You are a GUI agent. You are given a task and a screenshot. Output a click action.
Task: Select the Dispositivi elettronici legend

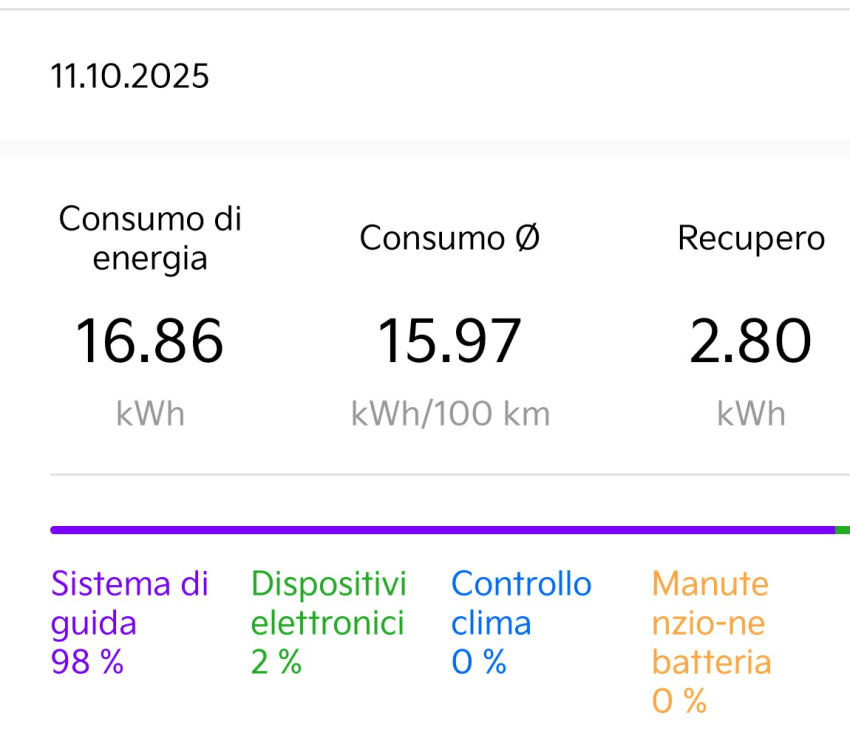click(x=328, y=603)
